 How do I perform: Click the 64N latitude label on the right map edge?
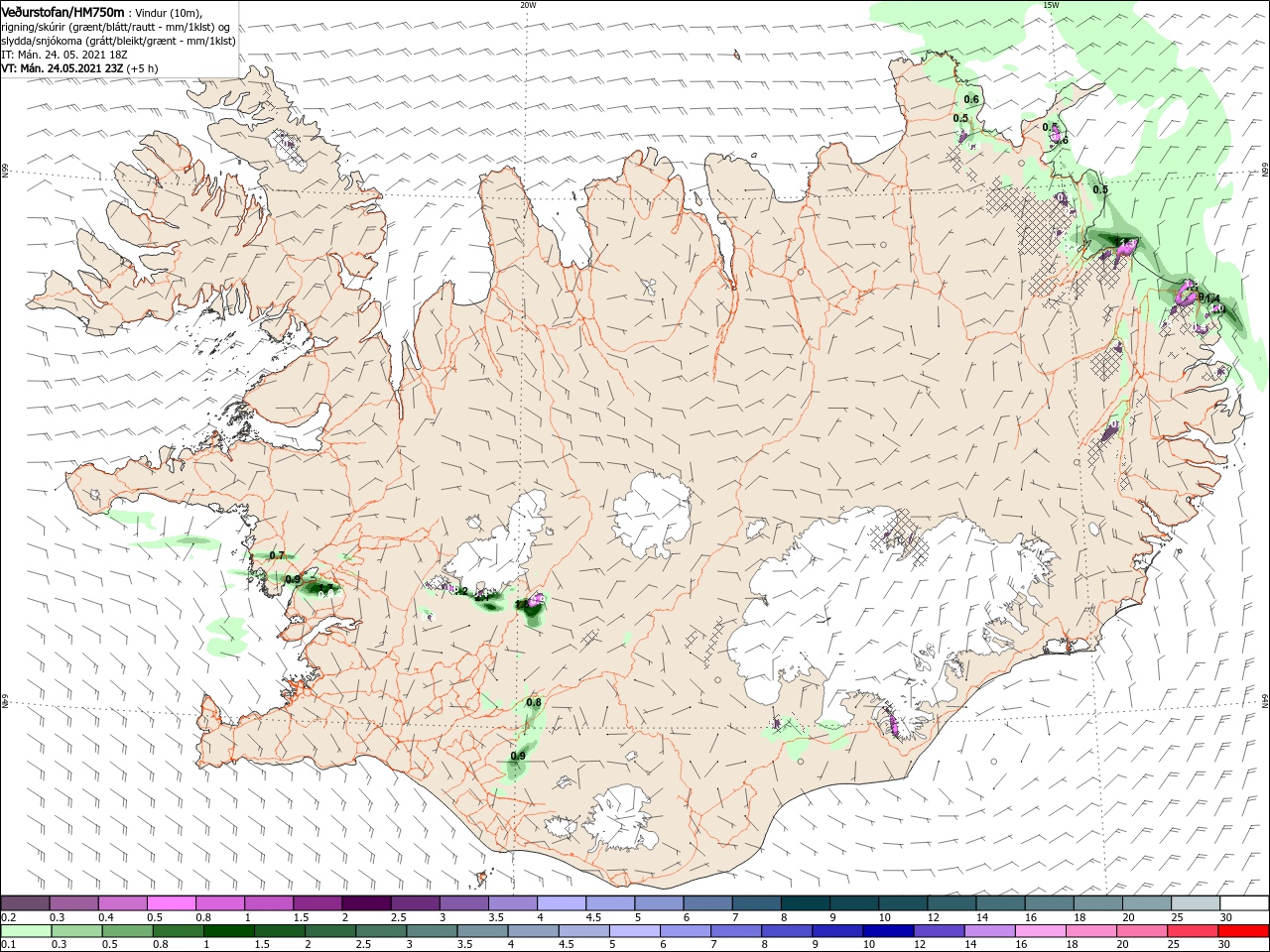[1265, 699]
